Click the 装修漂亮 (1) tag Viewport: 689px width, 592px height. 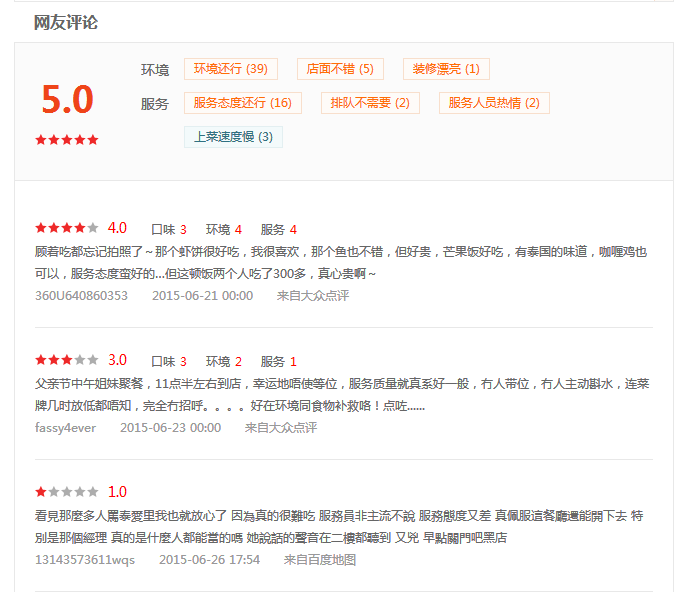[446, 69]
